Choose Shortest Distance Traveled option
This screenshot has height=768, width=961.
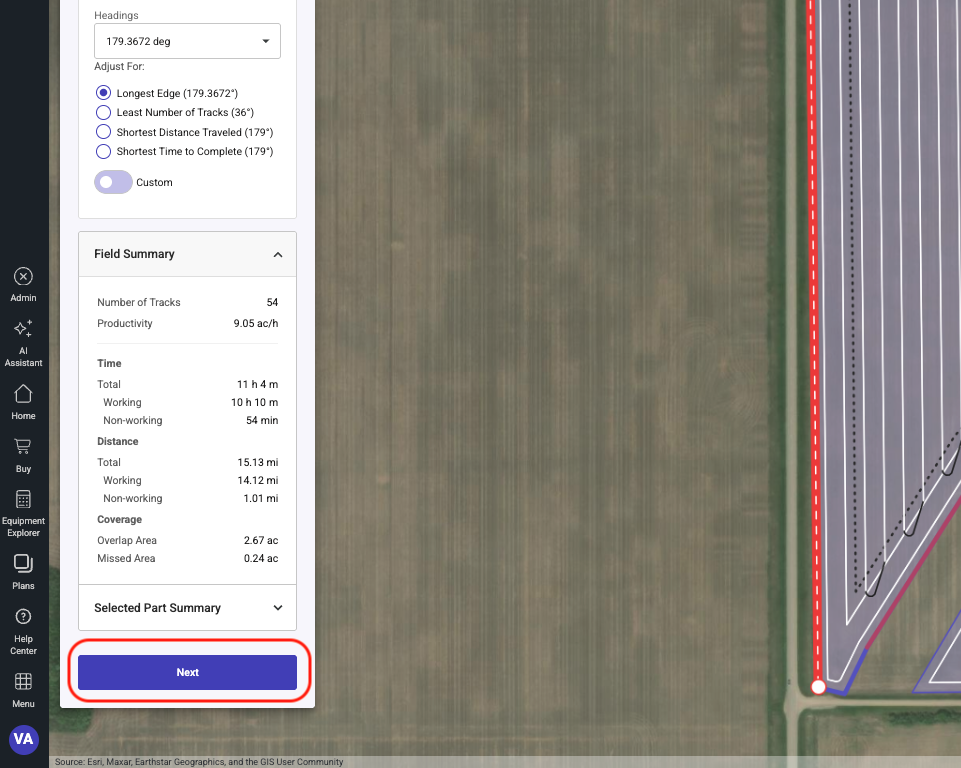(x=103, y=132)
